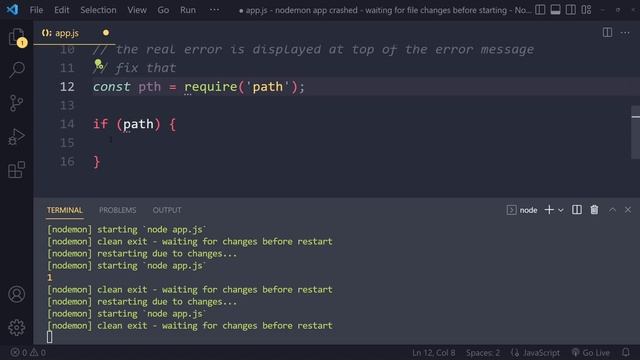Split the terminal panel
Viewport: 640px width, 360px height.
click(x=577, y=210)
